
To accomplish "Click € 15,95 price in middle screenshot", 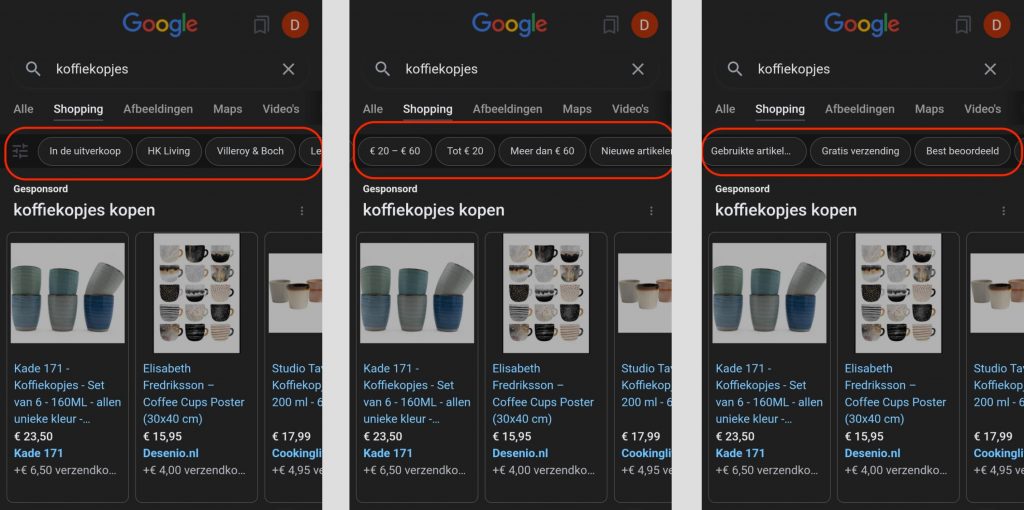I will tap(512, 436).
